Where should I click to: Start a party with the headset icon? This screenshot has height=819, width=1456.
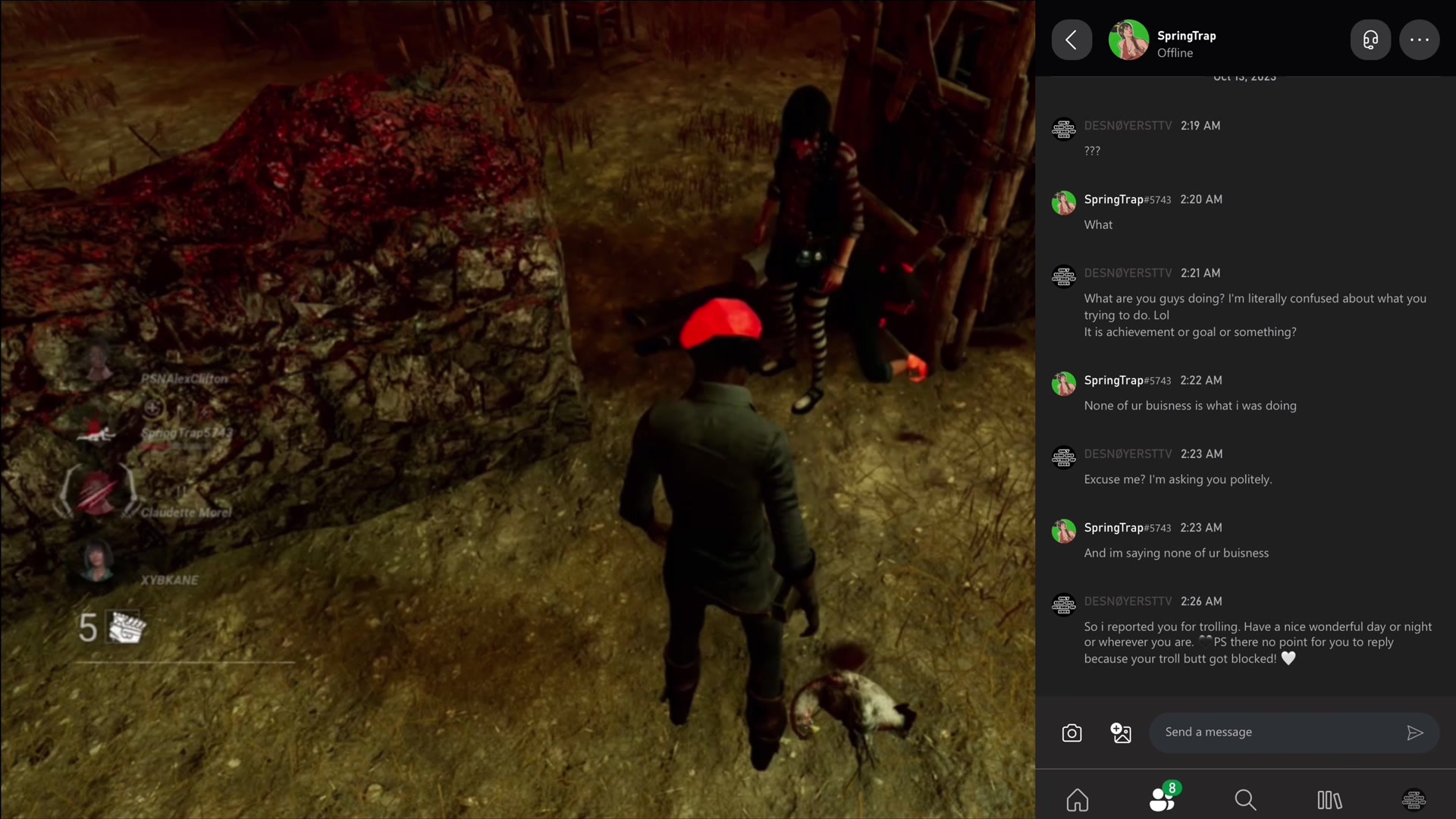tap(1370, 39)
